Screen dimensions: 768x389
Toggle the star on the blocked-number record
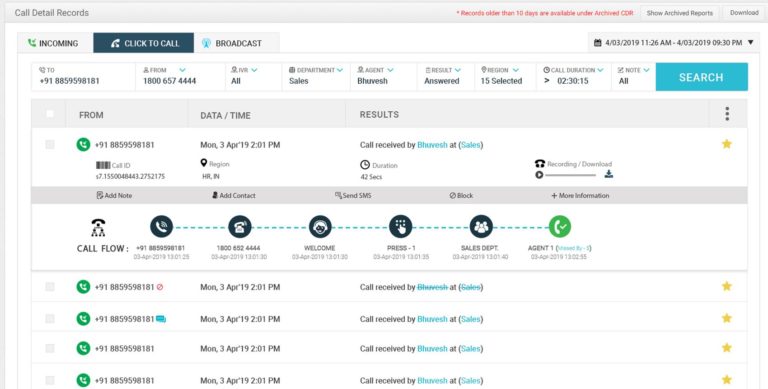(x=726, y=286)
